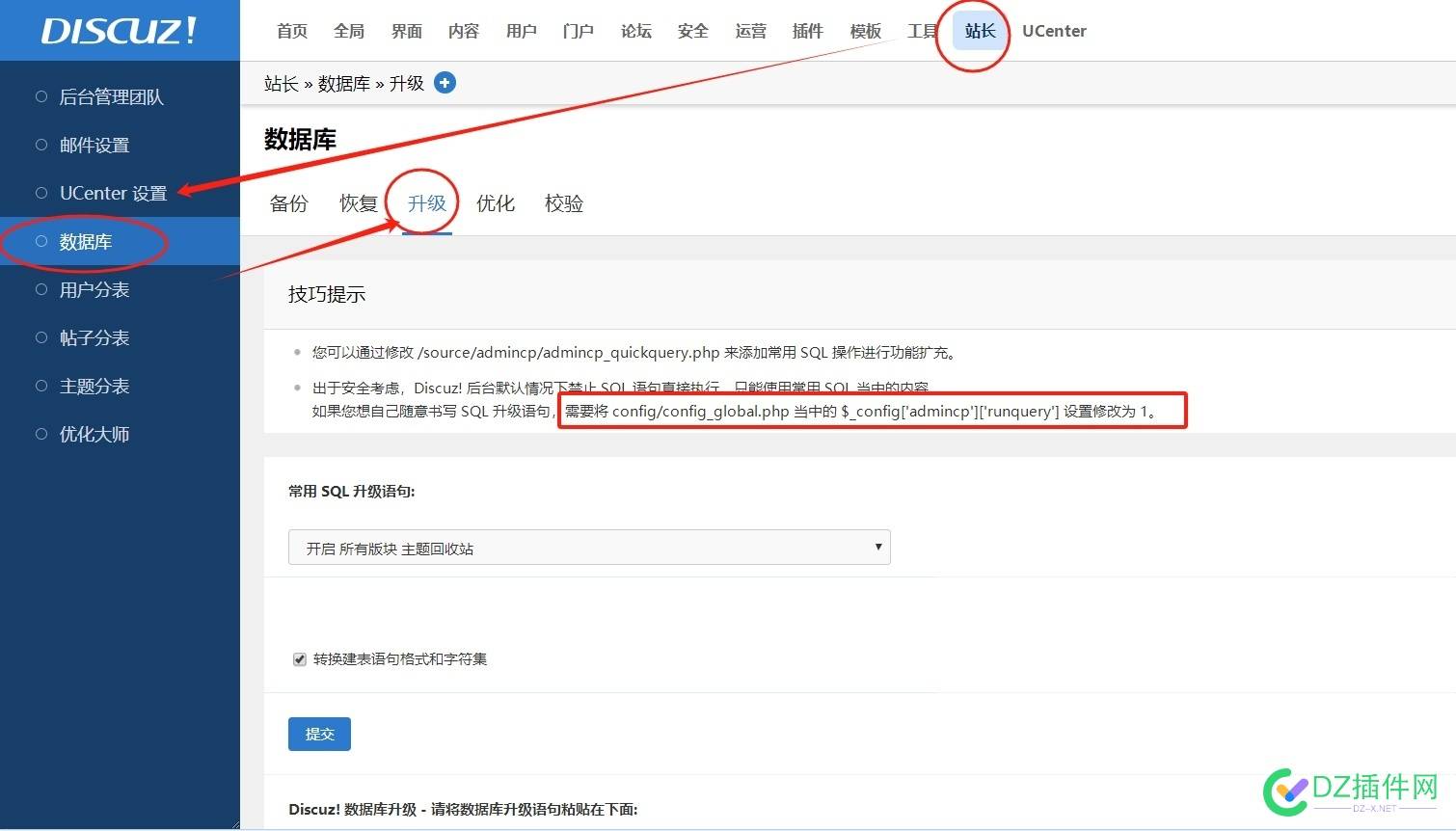The image size is (1456, 831).
Task: Open the 内容 top menu
Action: pos(464,31)
